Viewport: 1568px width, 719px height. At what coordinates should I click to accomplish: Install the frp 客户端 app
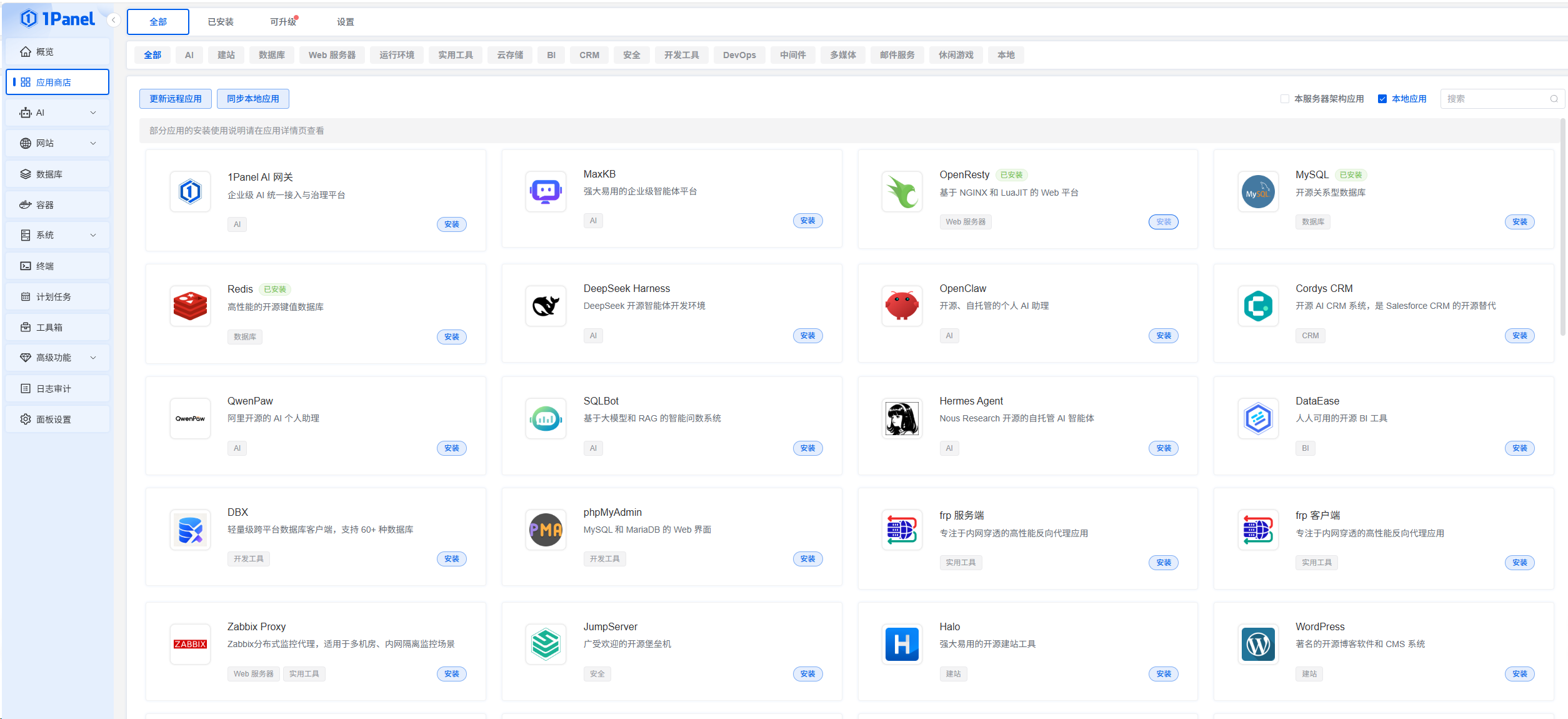[x=1520, y=563]
